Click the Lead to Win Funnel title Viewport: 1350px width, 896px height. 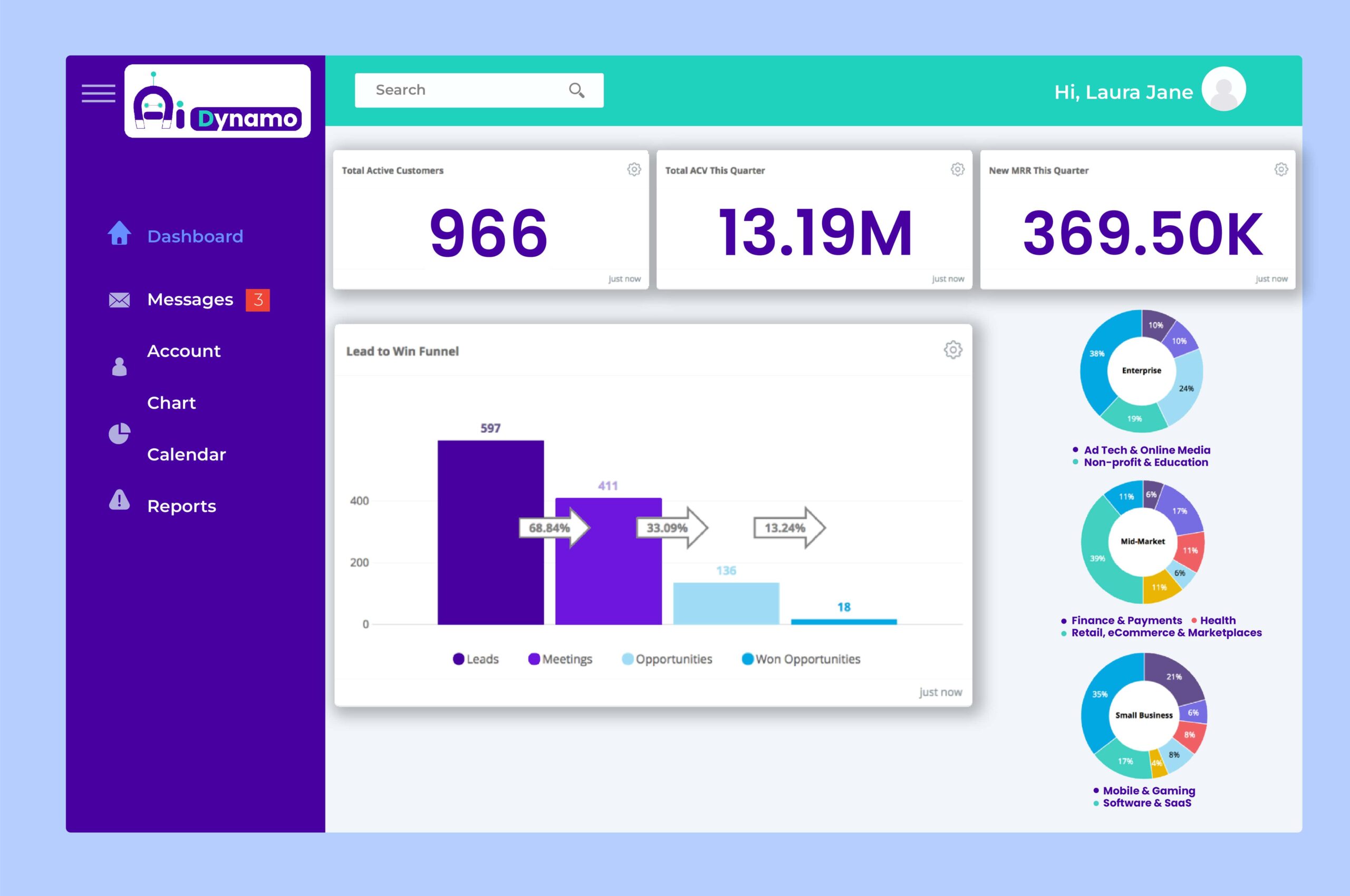click(x=402, y=351)
